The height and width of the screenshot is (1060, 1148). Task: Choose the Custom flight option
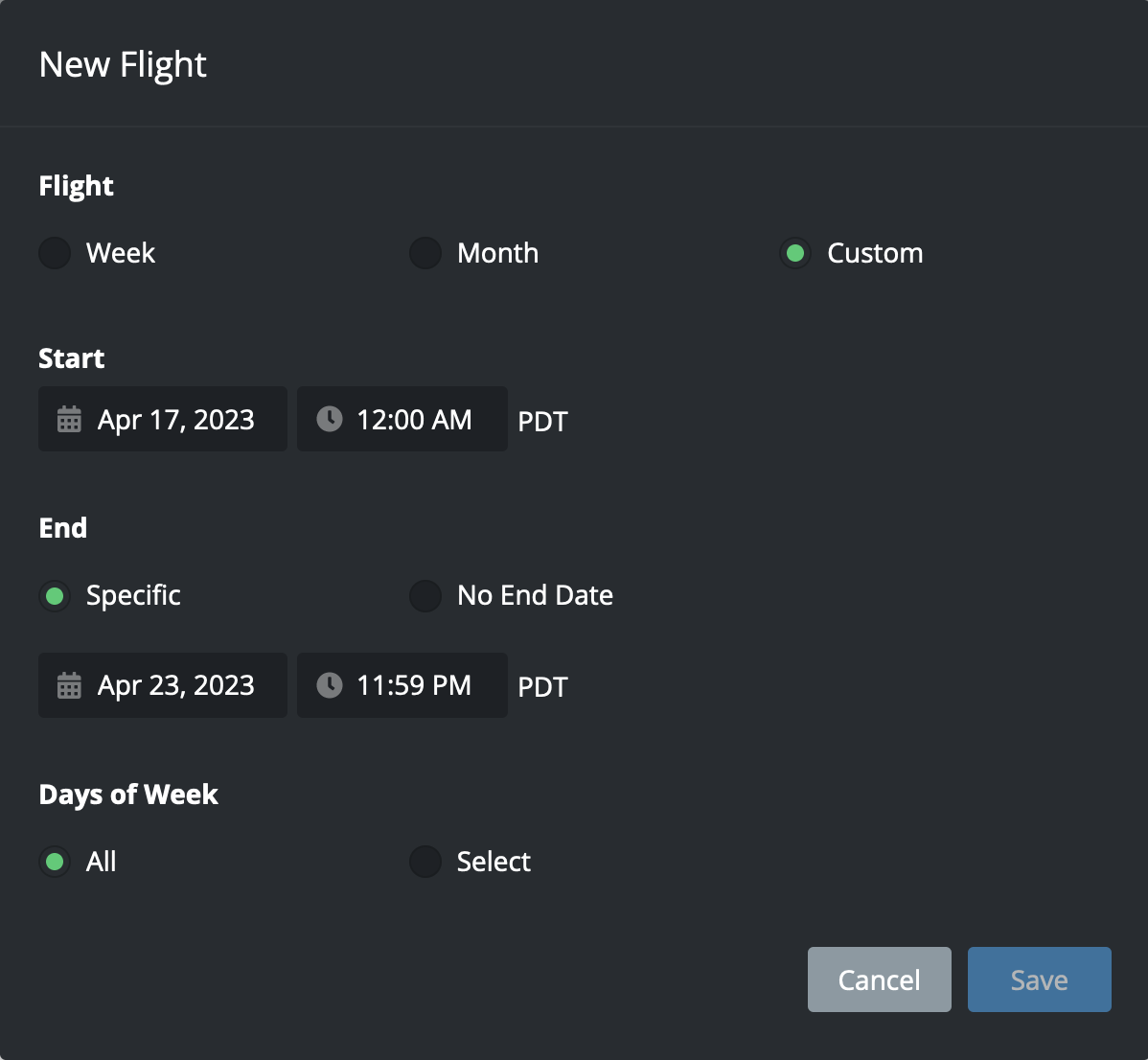pos(795,253)
